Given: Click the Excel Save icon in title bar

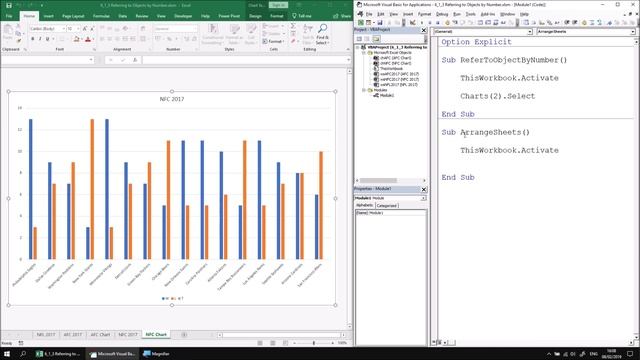Looking at the screenshot, I should pos(9,5).
